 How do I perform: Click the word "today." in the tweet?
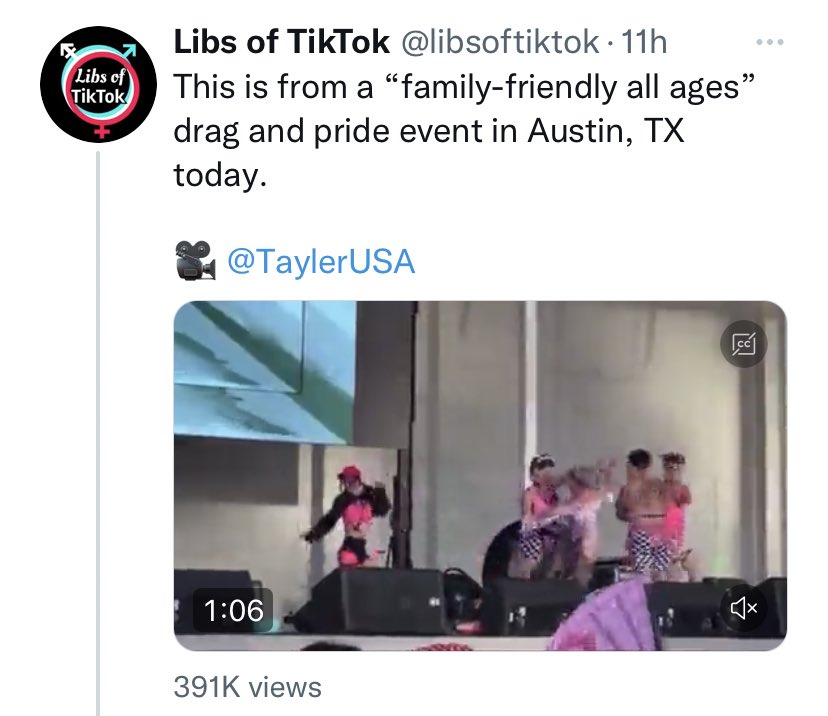click(220, 175)
